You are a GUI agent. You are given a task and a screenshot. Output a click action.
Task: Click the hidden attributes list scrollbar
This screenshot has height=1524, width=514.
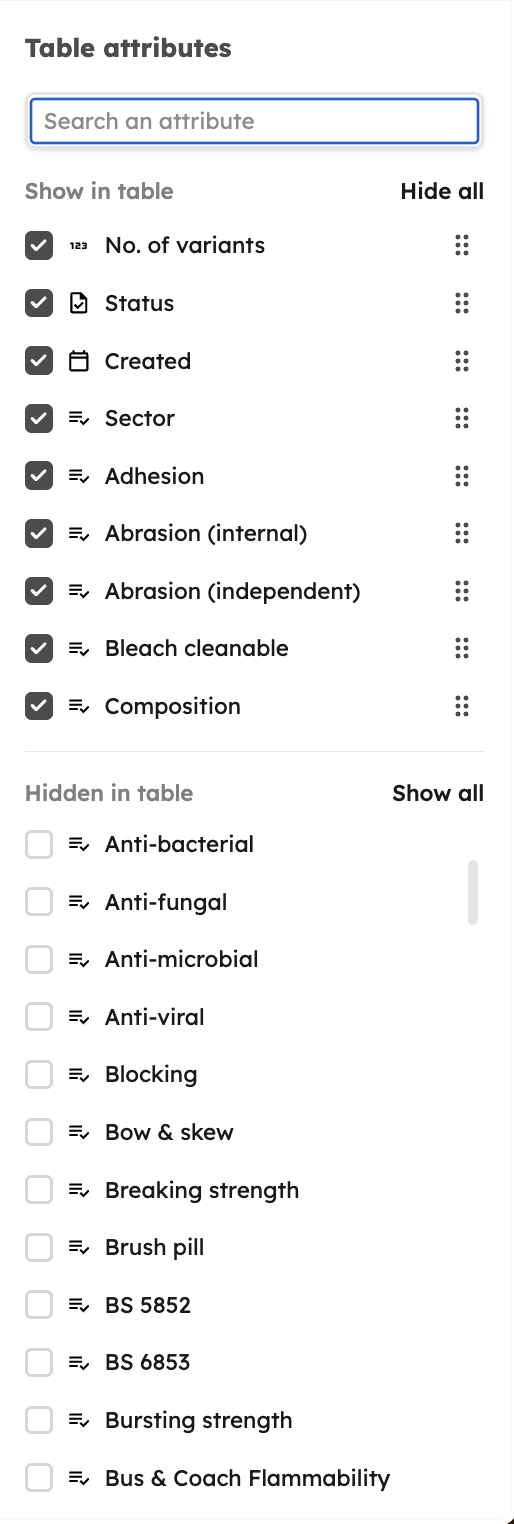473,892
